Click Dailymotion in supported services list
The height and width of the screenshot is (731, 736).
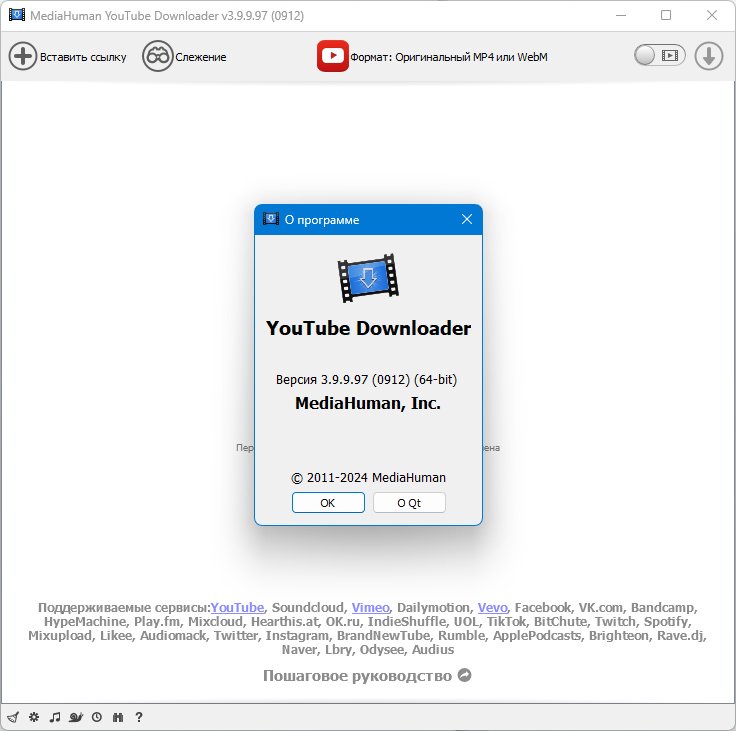(433, 608)
